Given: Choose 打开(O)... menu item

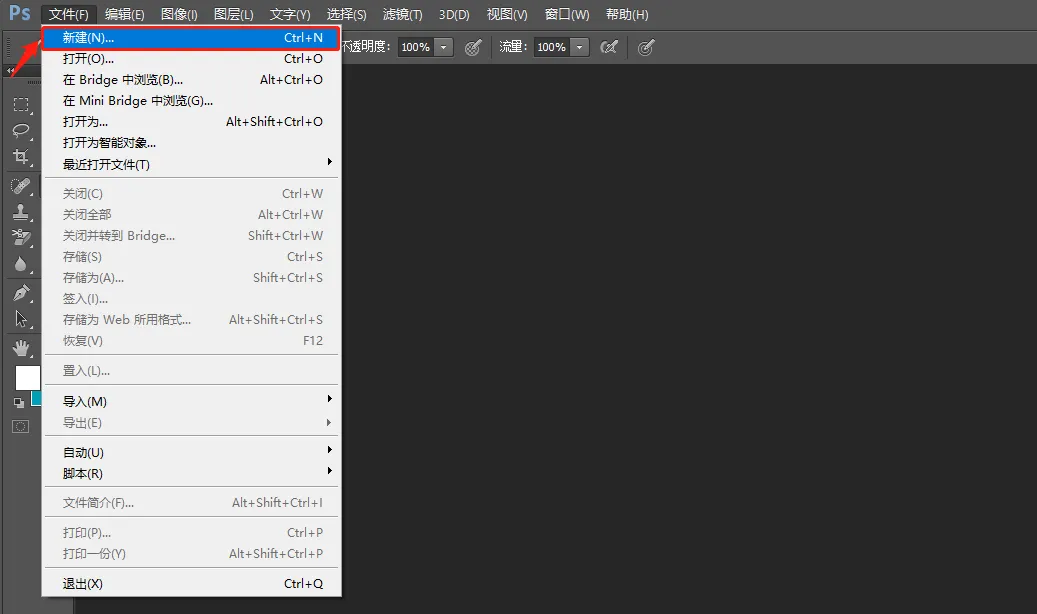Looking at the screenshot, I should click(192, 59).
